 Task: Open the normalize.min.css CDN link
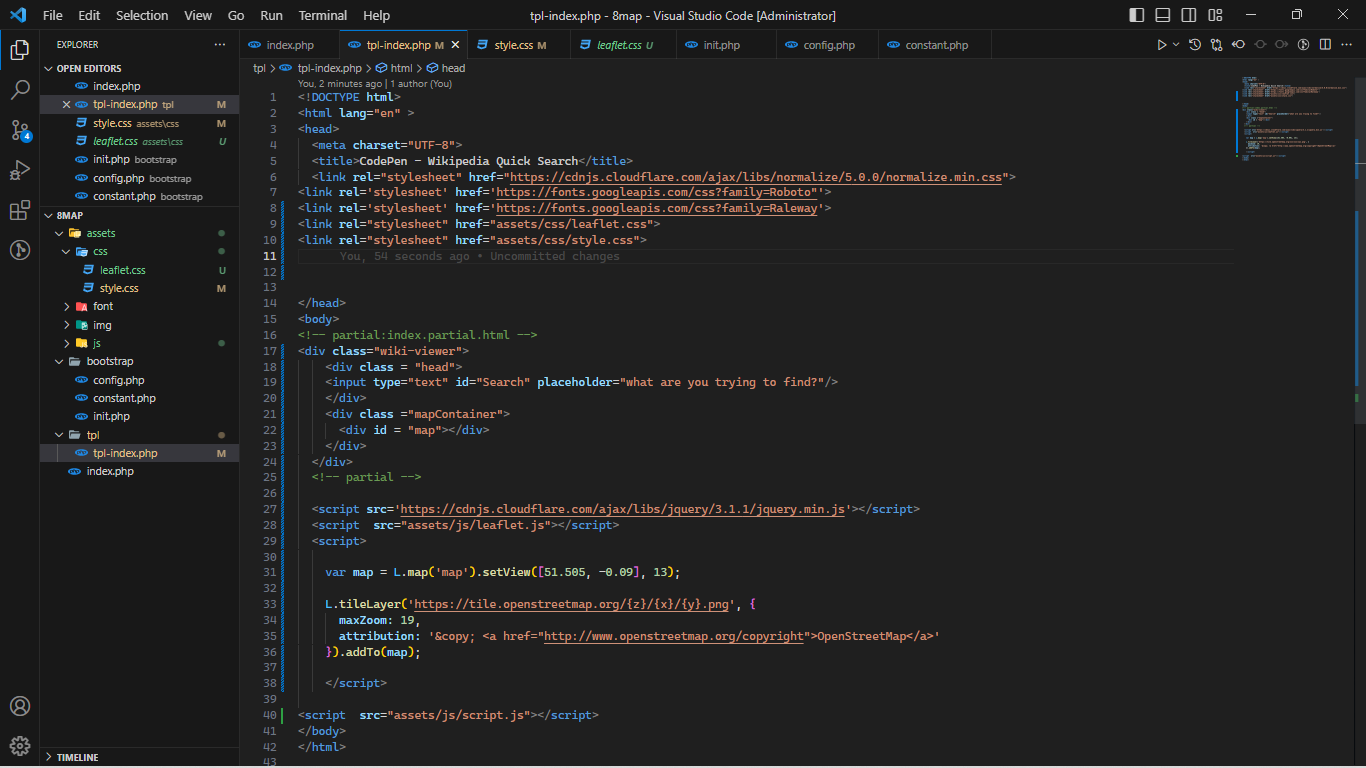(x=756, y=177)
